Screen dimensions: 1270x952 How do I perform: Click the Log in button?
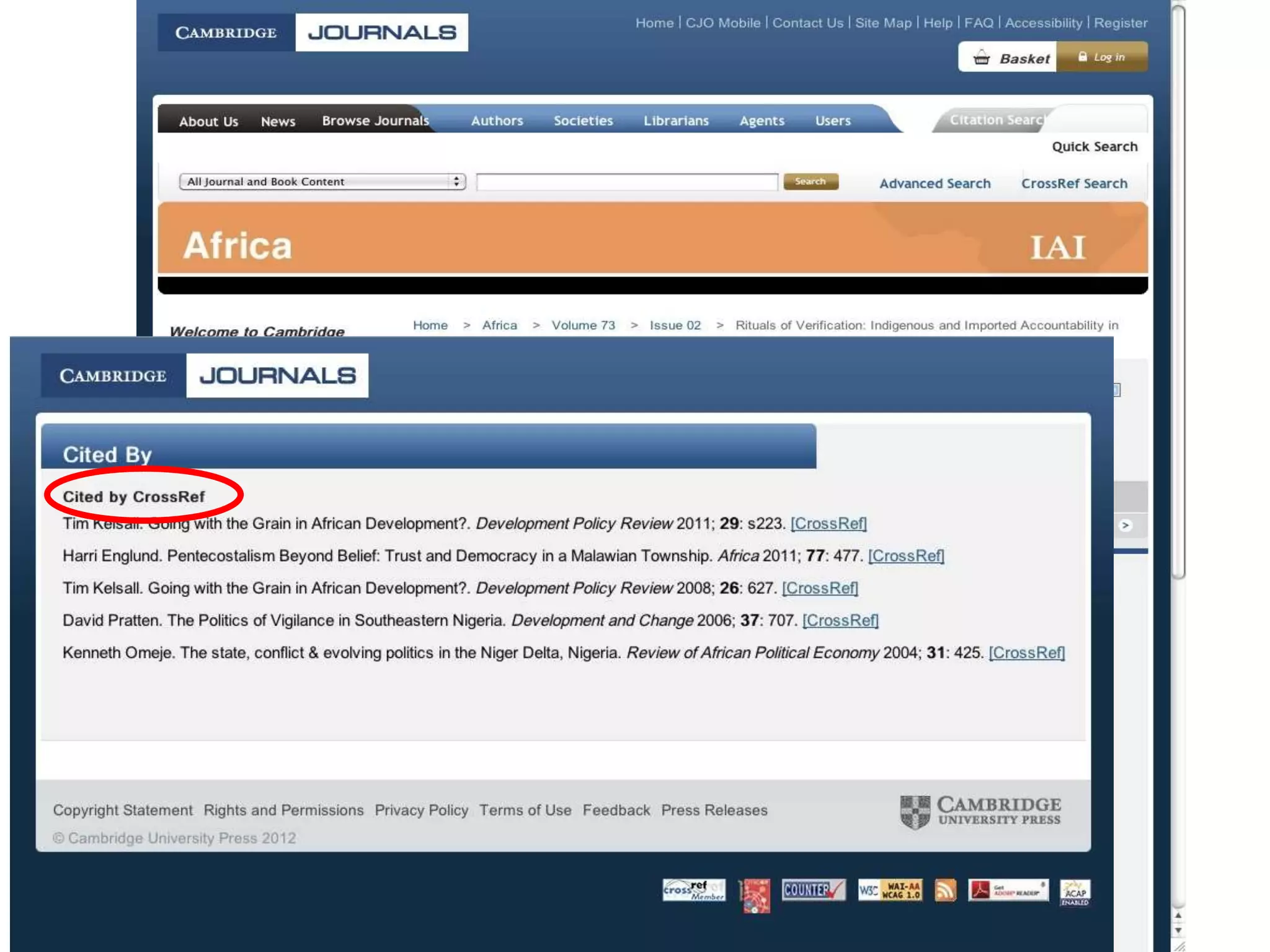point(1102,57)
